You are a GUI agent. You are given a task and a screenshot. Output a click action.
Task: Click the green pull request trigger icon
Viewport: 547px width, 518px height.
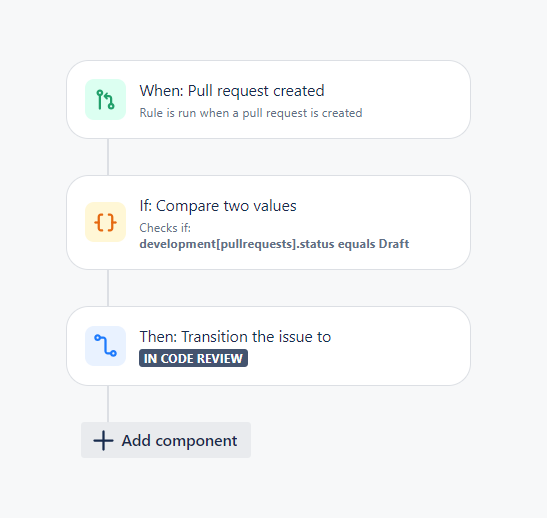click(x=105, y=99)
